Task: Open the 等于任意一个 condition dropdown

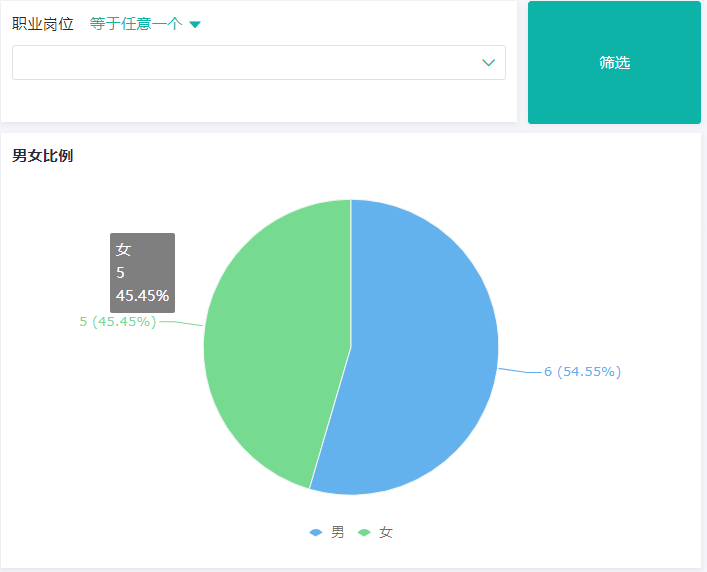Action: [x=136, y=24]
